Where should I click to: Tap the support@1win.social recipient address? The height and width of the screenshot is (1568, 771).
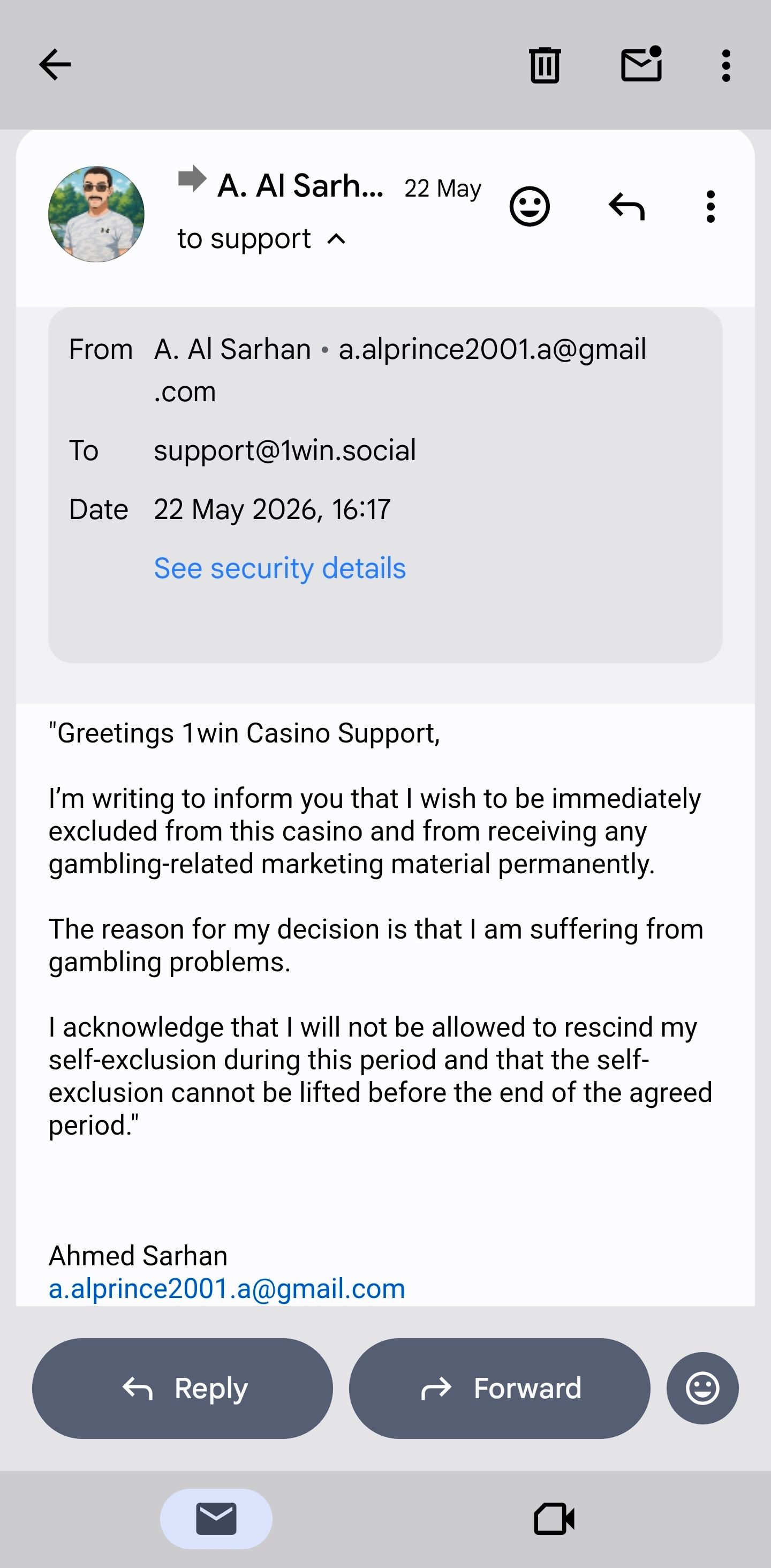pos(285,451)
